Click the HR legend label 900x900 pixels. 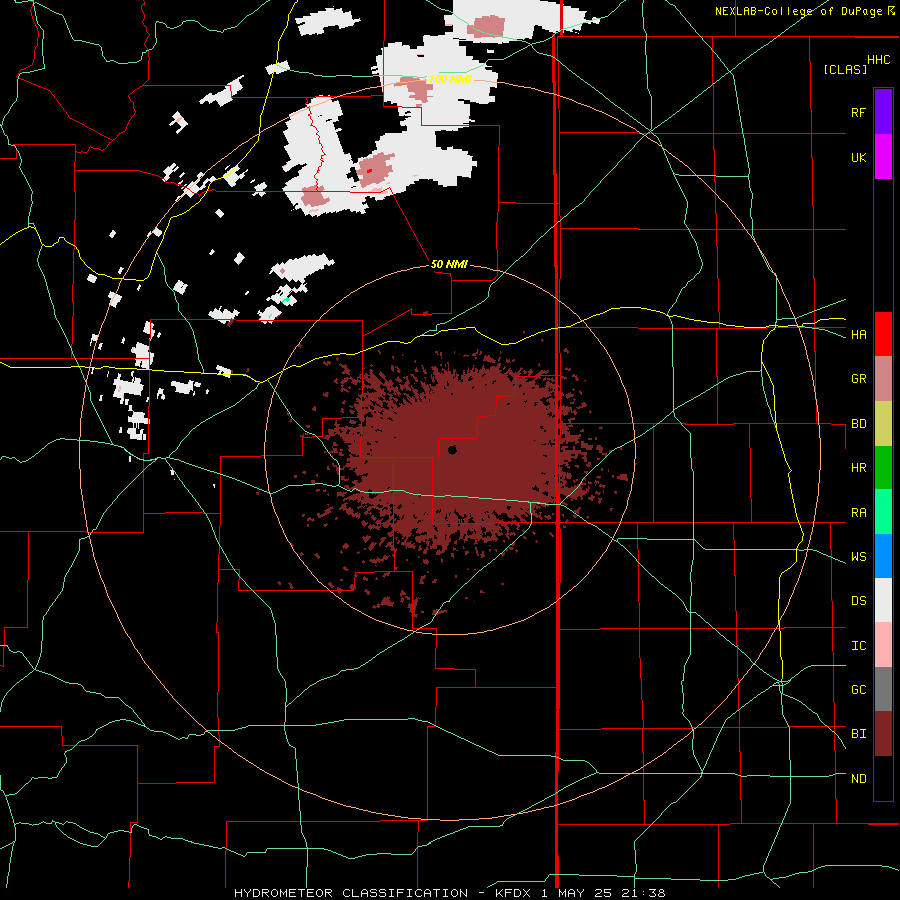click(858, 468)
